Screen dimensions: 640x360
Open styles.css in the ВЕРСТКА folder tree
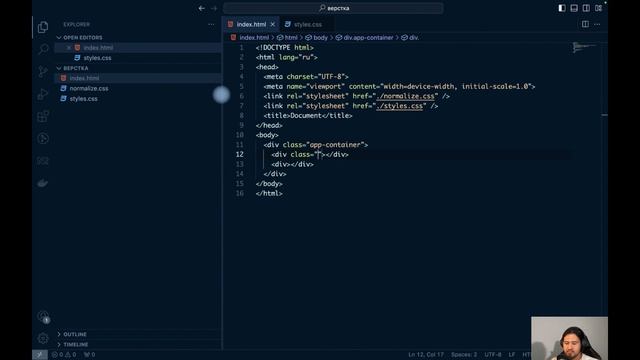(x=83, y=99)
